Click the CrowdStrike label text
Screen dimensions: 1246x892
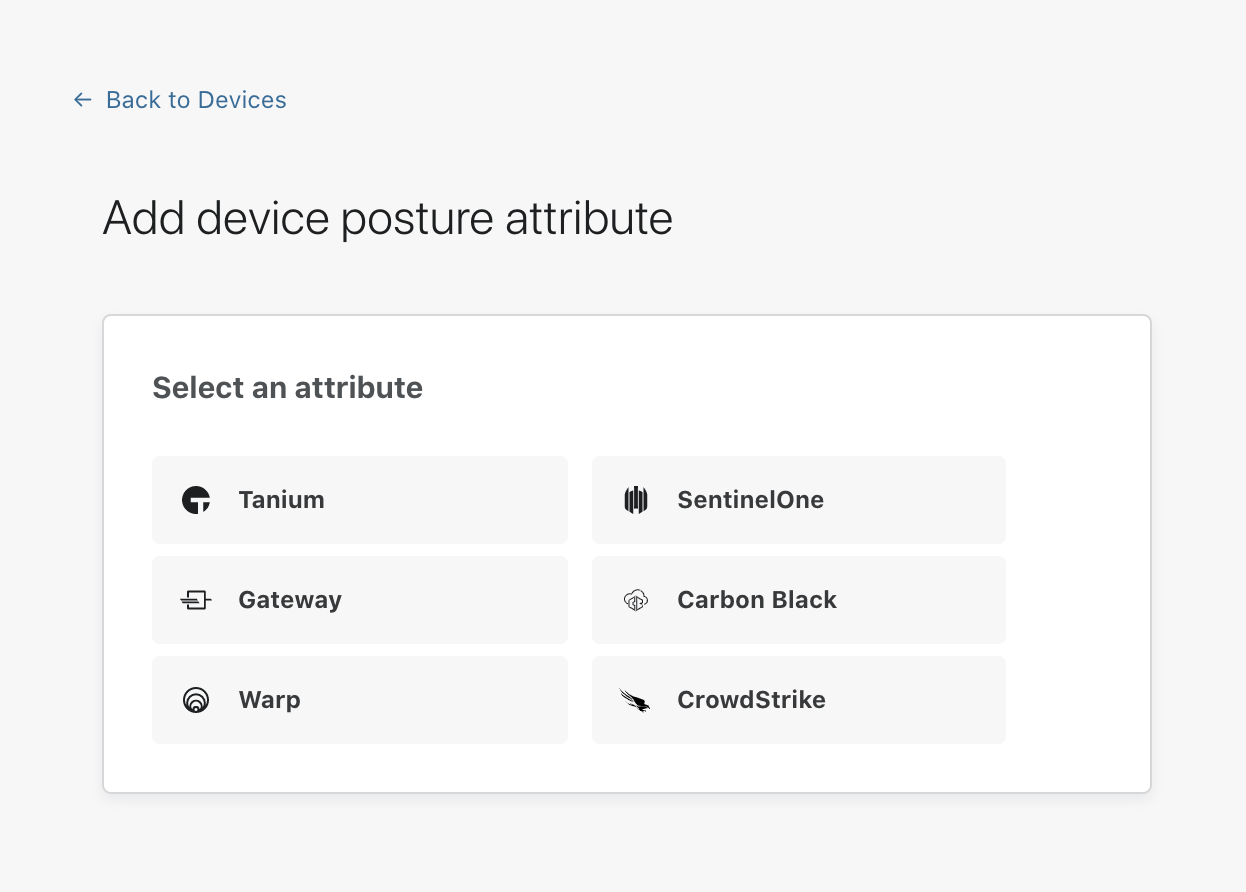coord(751,700)
